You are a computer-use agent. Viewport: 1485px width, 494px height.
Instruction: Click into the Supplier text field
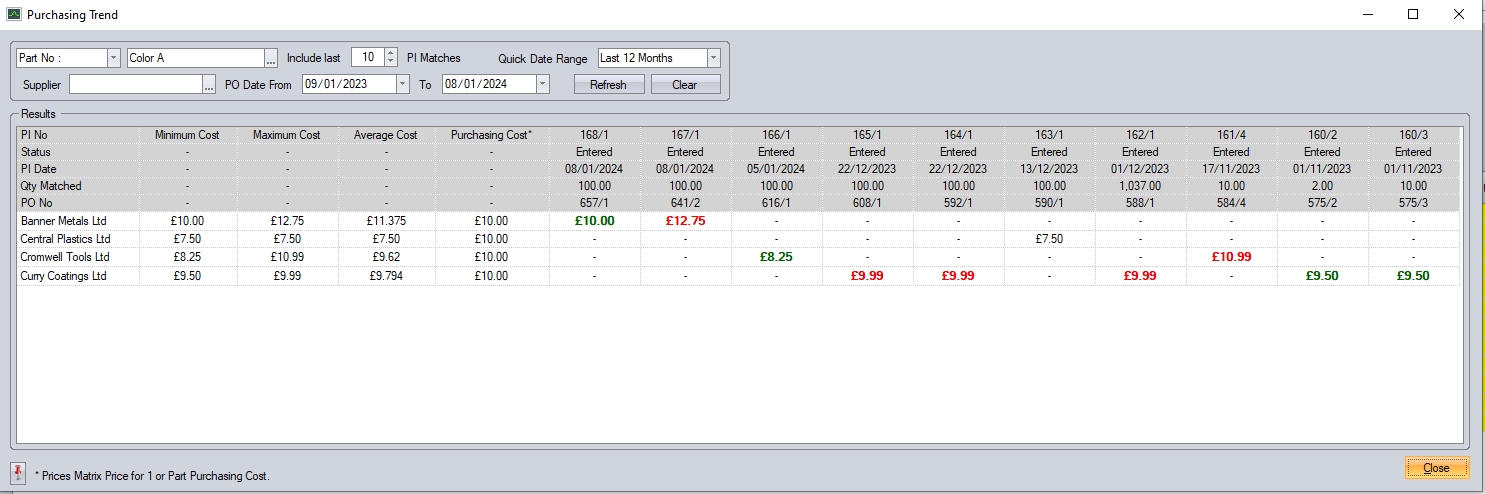[135, 85]
